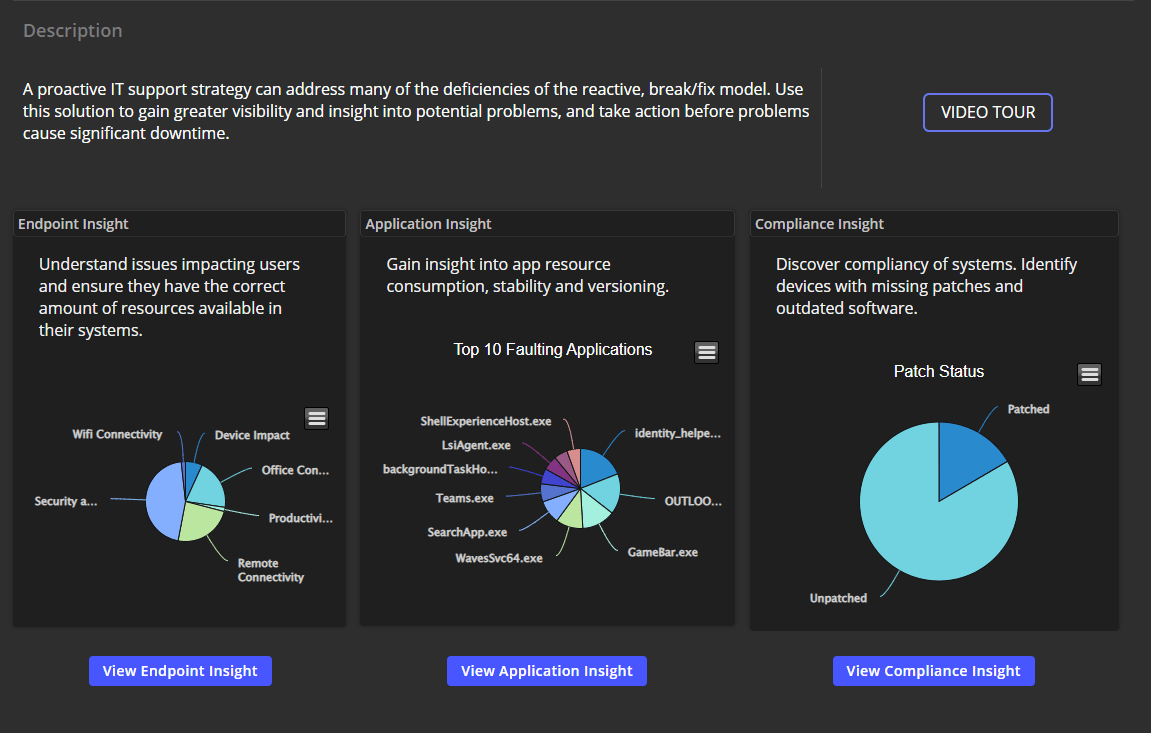The image size is (1151, 733).
Task: Click View Endpoint Insight button
Action: click(x=180, y=671)
